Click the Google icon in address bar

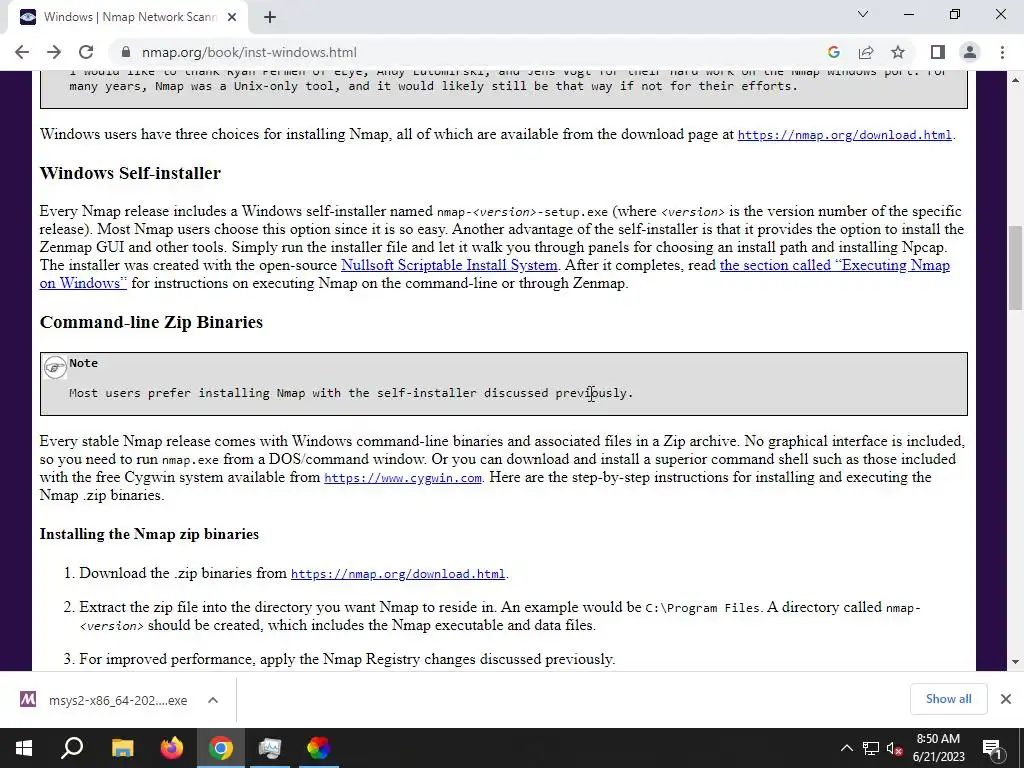pyautogui.click(x=833, y=52)
